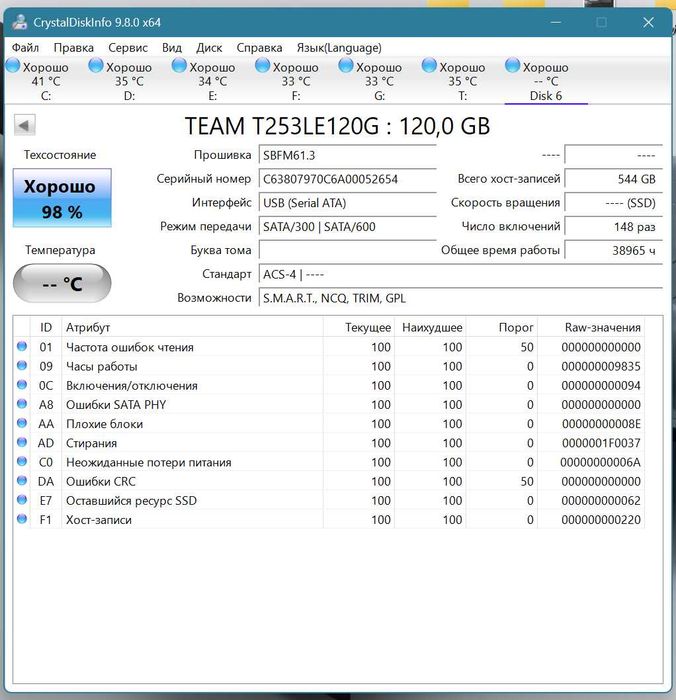Click the empty Буква тома field
Viewport: 676px width, 700px height.
pos(348,250)
